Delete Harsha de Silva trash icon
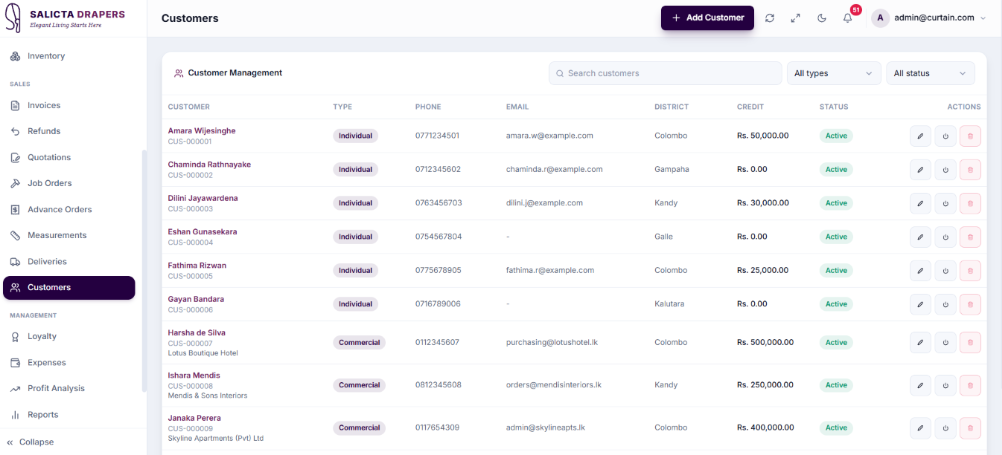This screenshot has width=1002, height=455. coord(970,343)
